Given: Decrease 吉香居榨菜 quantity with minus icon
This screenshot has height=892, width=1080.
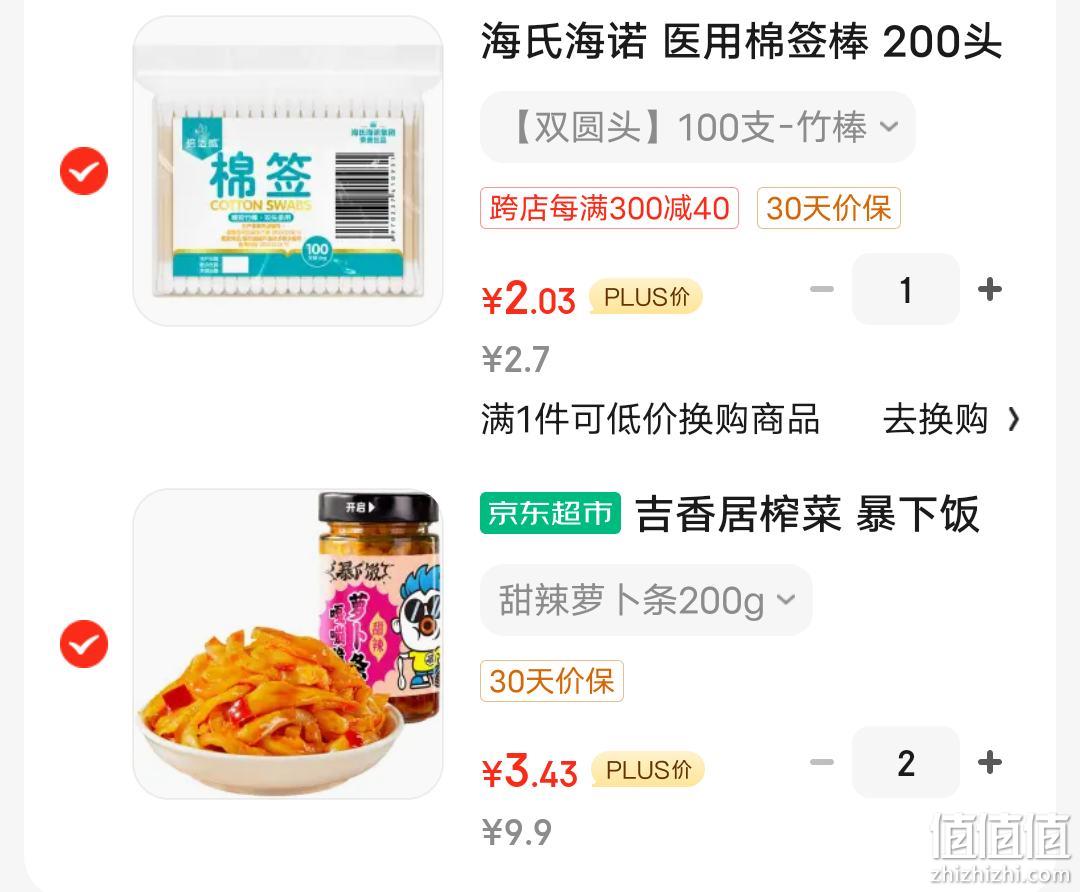Looking at the screenshot, I should click(x=822, y=763).
